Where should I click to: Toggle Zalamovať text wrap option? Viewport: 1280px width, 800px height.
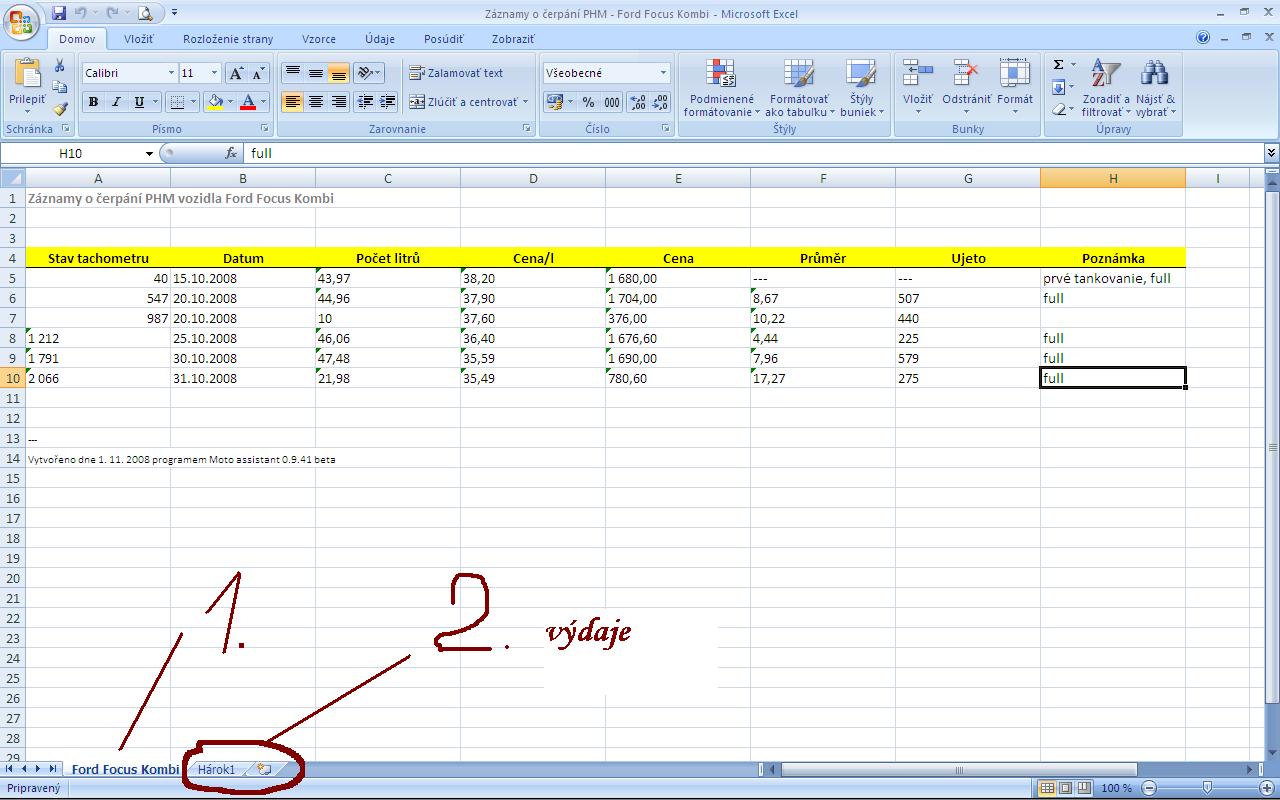[x=457, y=73]
